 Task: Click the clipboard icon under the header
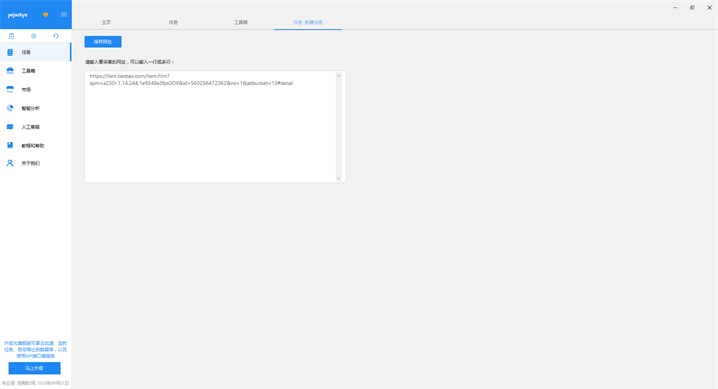coord(11,36)
